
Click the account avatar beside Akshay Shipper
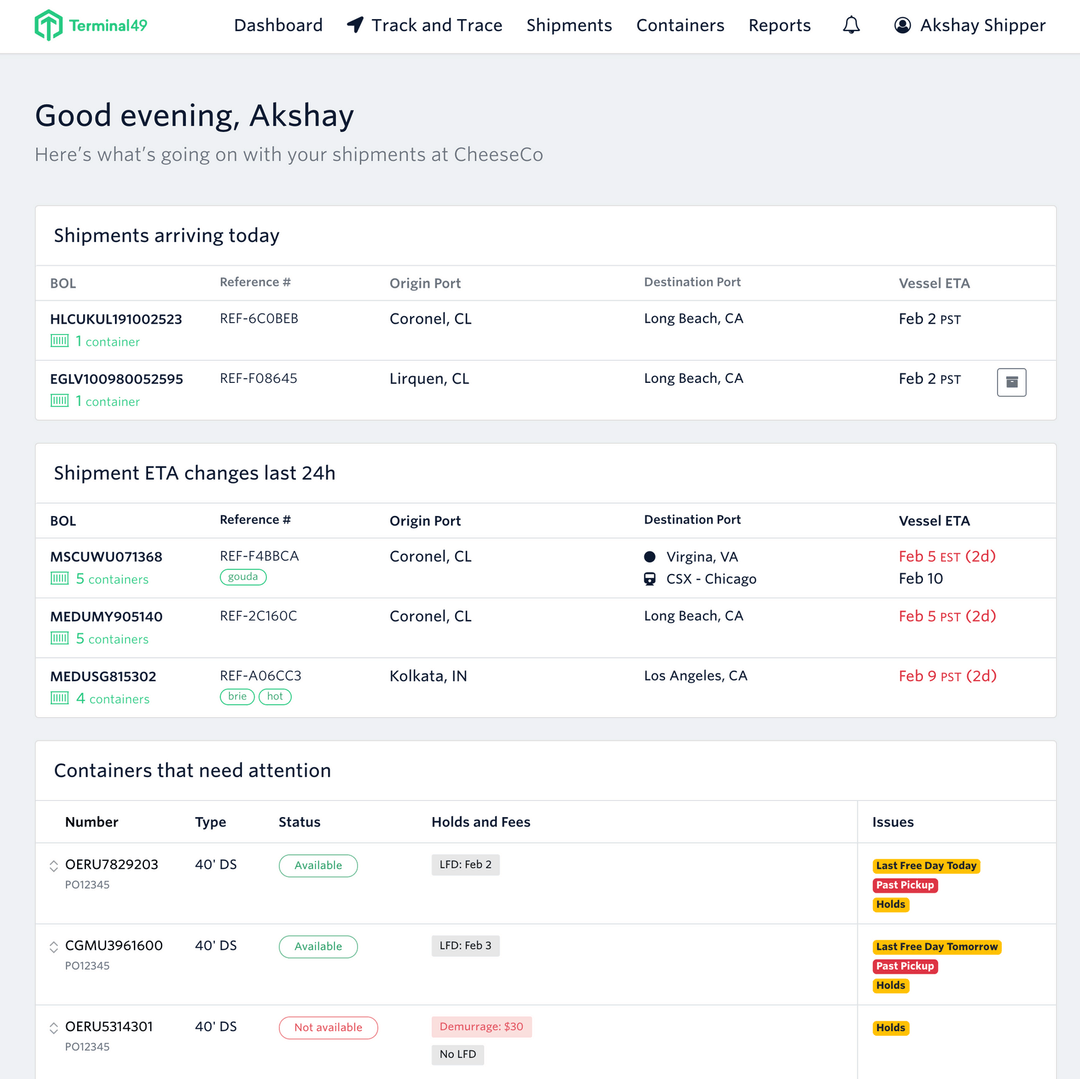click(x=901, y=25)
